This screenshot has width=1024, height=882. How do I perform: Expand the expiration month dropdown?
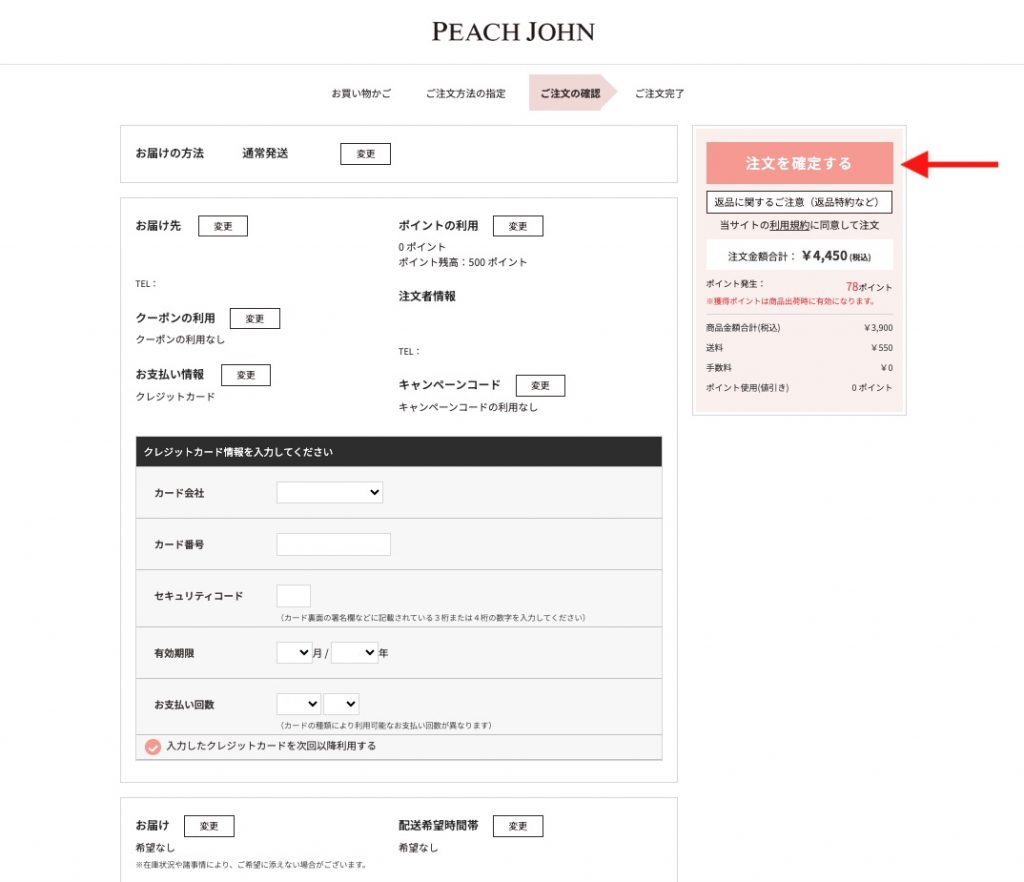point(294,653)
